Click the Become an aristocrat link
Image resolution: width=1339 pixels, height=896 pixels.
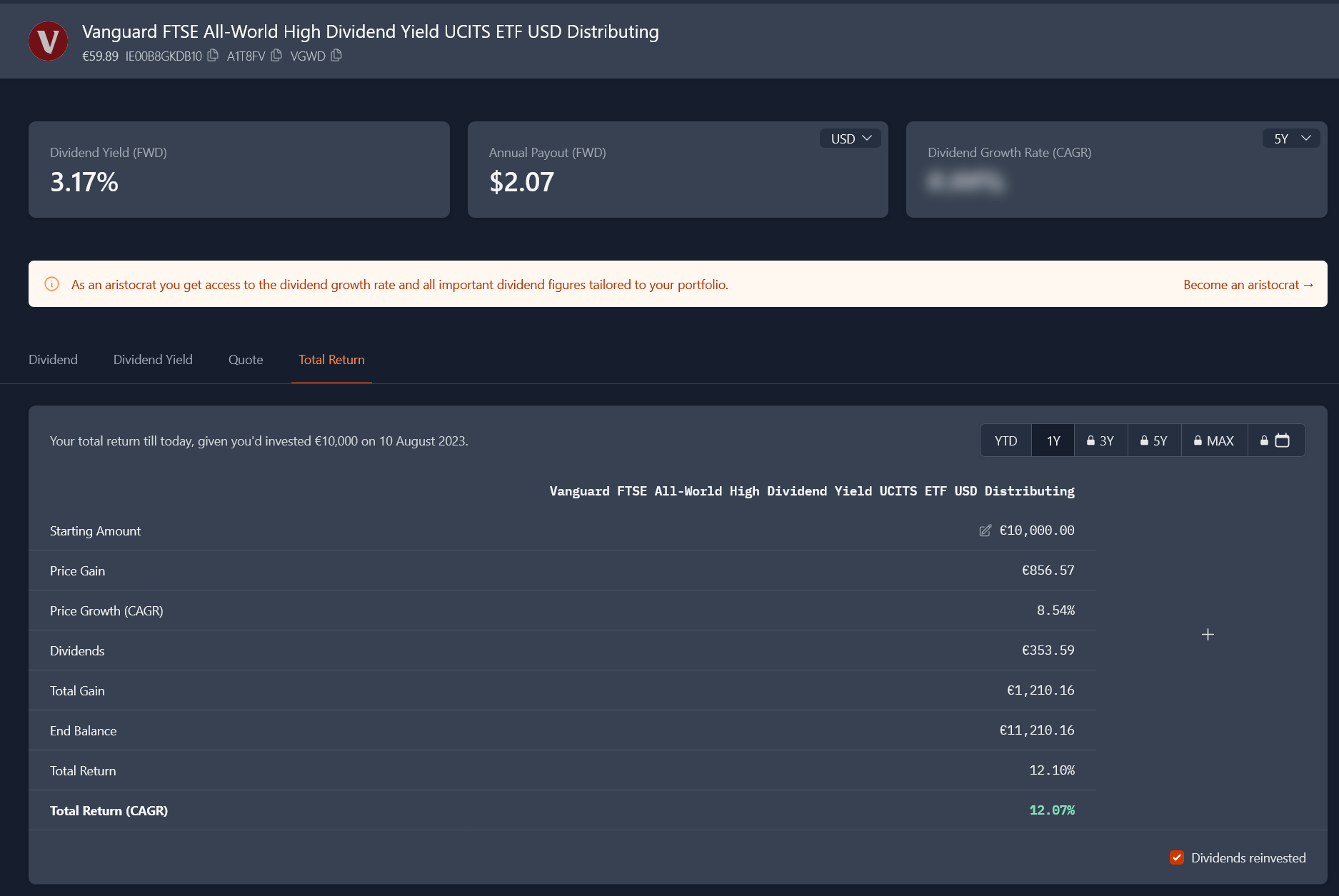[x=1248, y=284]
